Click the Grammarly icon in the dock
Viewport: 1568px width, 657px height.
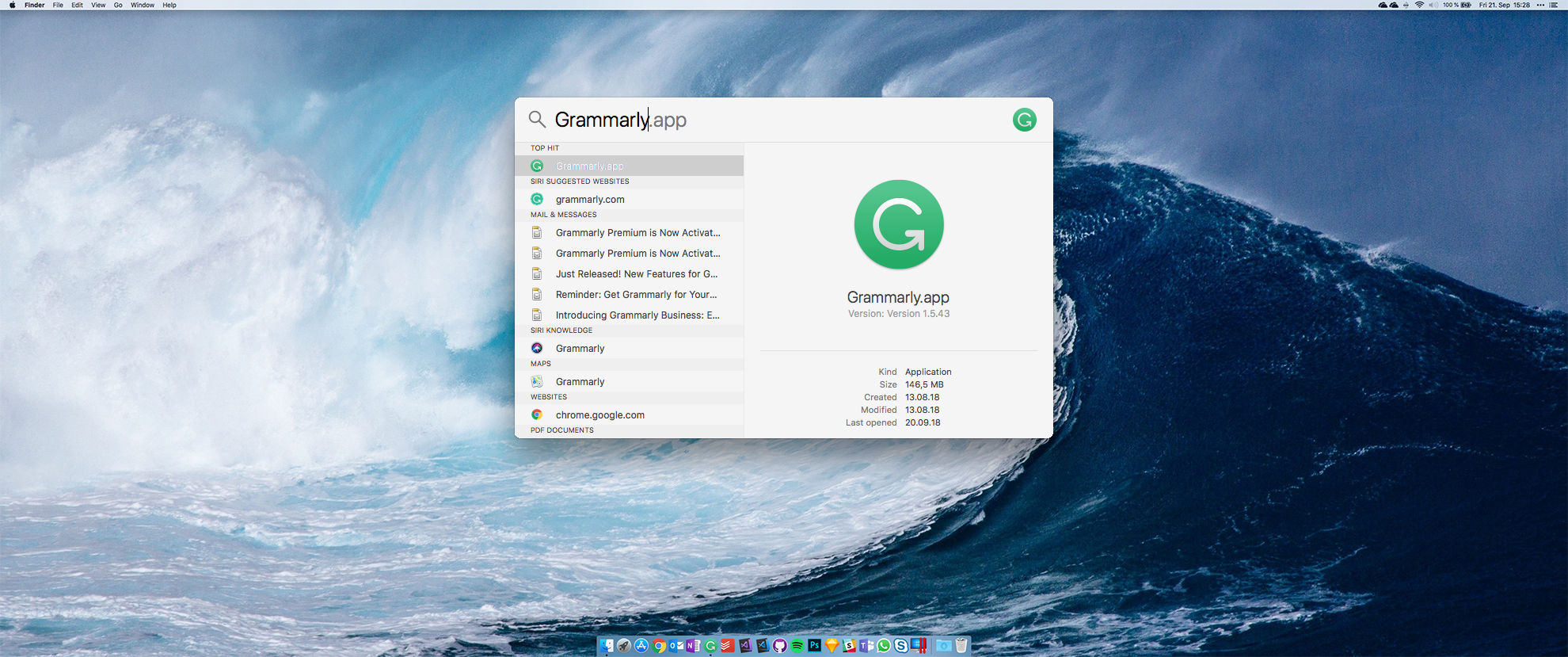tap(710, 646)
